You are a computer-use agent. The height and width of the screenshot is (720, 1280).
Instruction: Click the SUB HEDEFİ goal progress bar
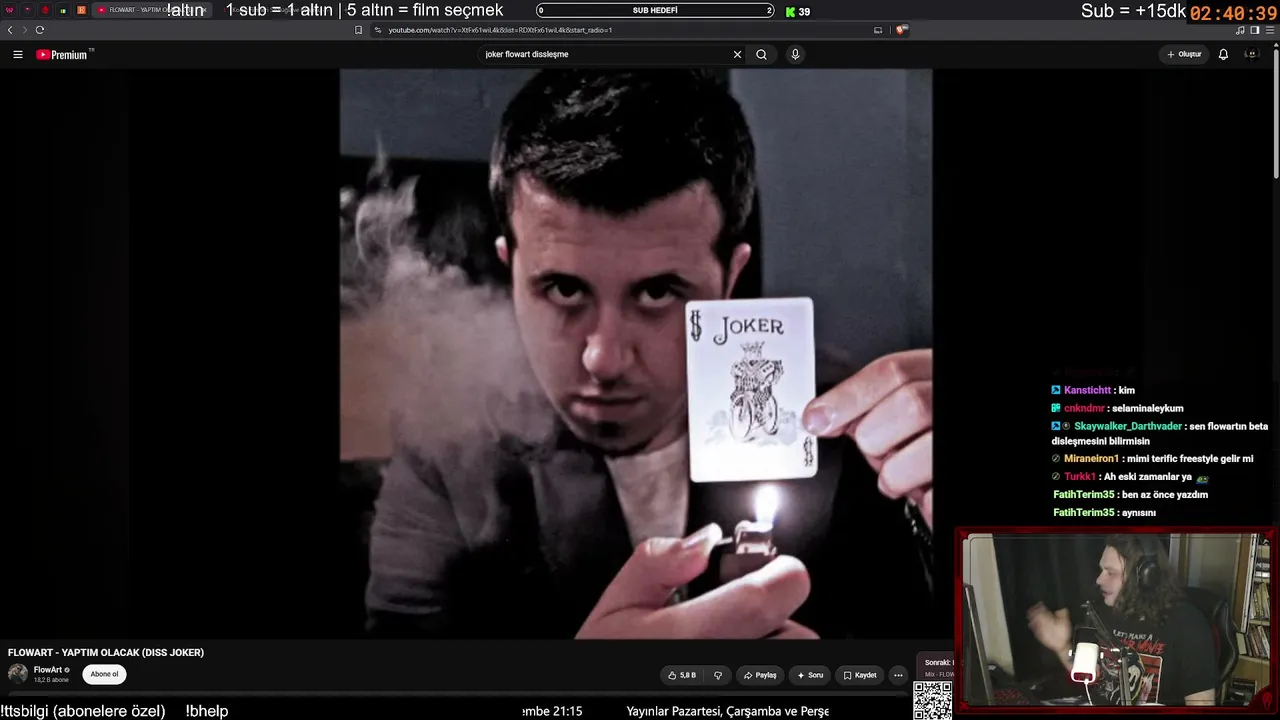point(655,11)
